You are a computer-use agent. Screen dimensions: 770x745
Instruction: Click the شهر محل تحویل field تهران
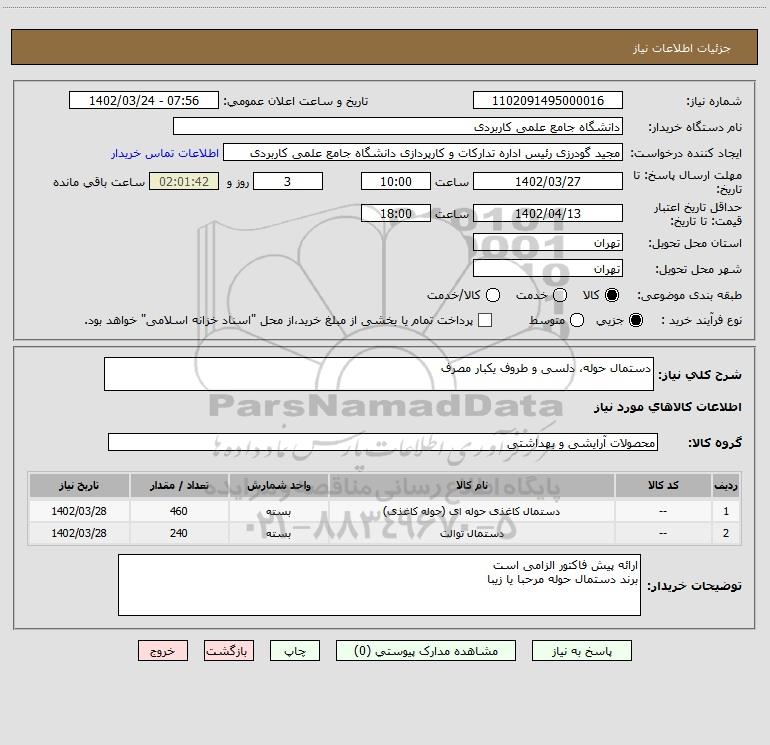pyautogui.click(x=548, y=268)
